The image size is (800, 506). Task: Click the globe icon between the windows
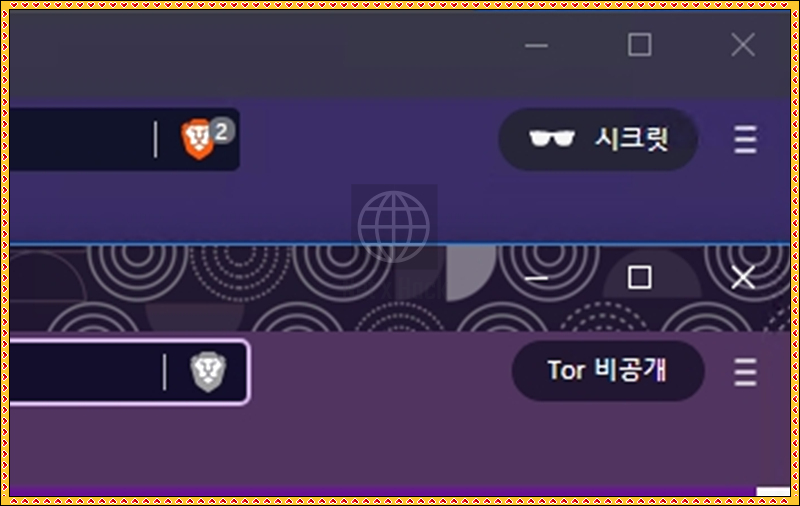394,227
